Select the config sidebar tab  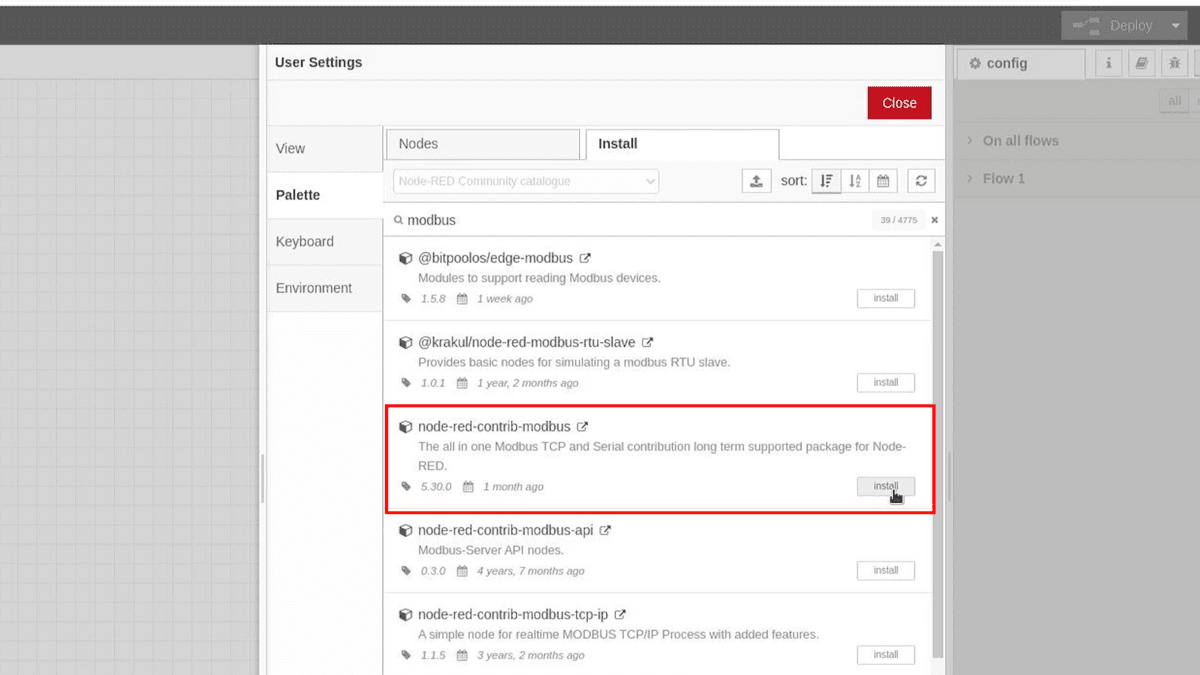pos(1020,63)
